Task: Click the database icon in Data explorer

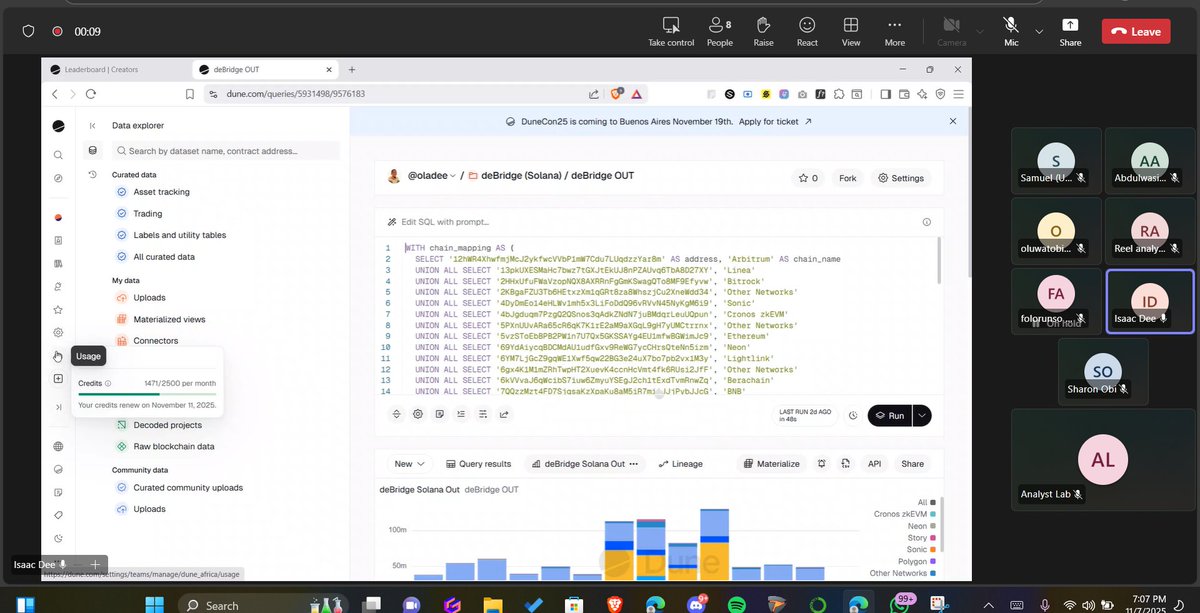Action: [93, 151]
